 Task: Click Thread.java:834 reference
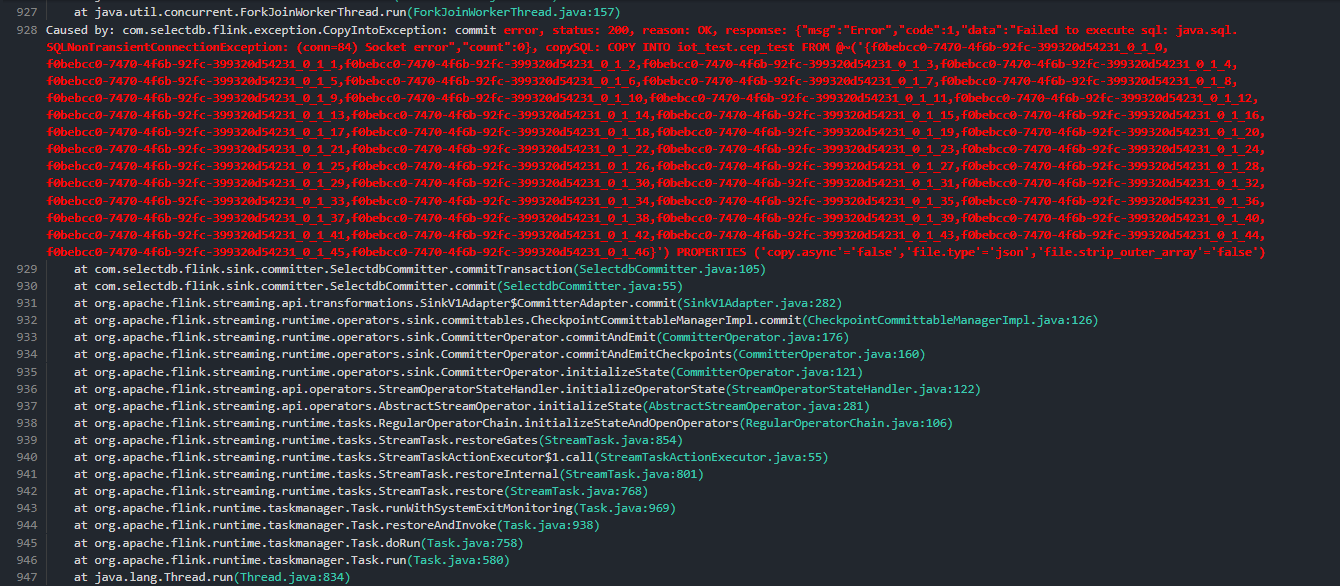(293, 577)
